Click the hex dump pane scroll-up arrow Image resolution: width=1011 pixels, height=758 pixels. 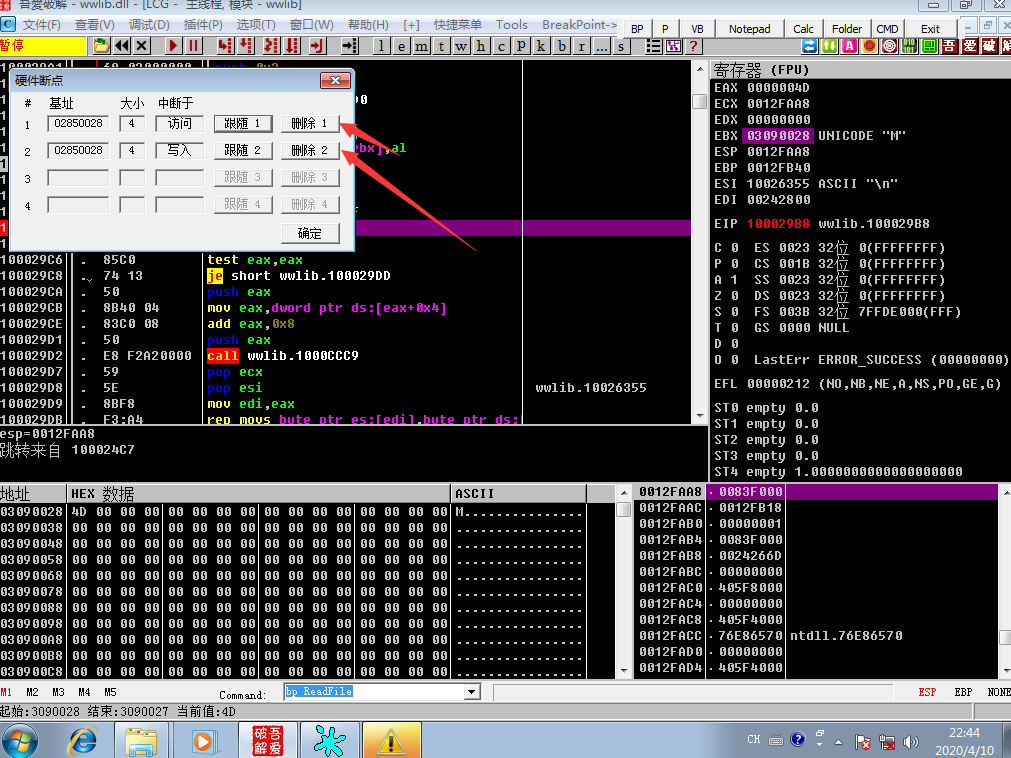pyautogui.click(x=623, y=493)
